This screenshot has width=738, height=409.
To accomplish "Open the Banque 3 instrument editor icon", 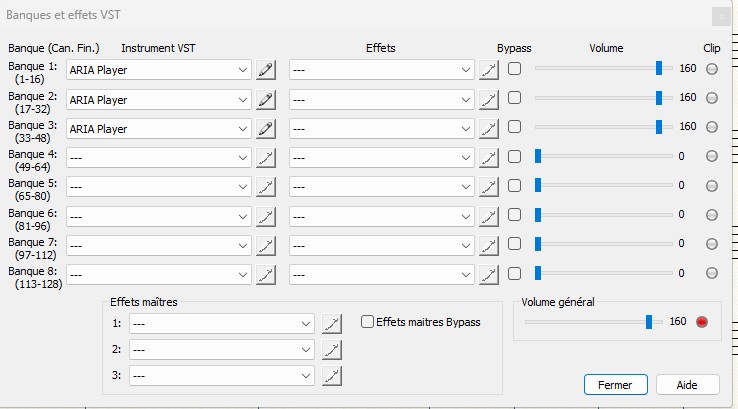I will (265, 128).
